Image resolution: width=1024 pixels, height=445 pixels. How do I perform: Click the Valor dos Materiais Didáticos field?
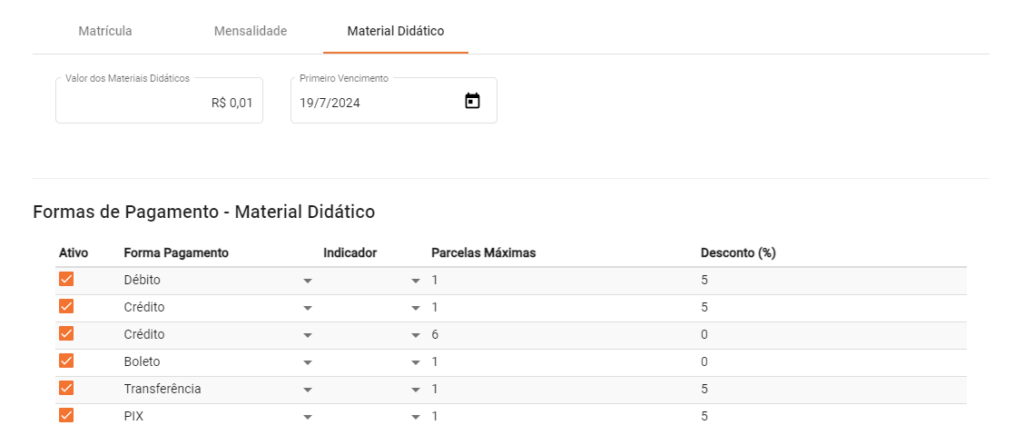pyautogui.click(x=159, y=102)
